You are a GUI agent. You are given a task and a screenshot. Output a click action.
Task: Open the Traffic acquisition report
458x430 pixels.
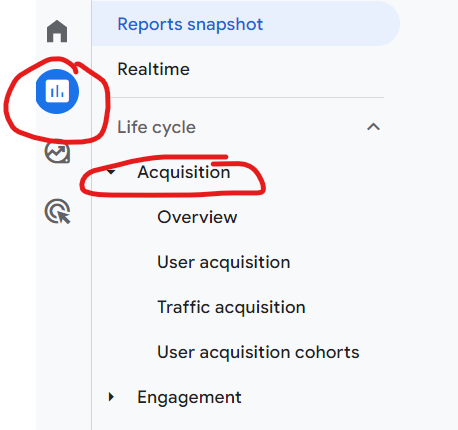point(231,307)
